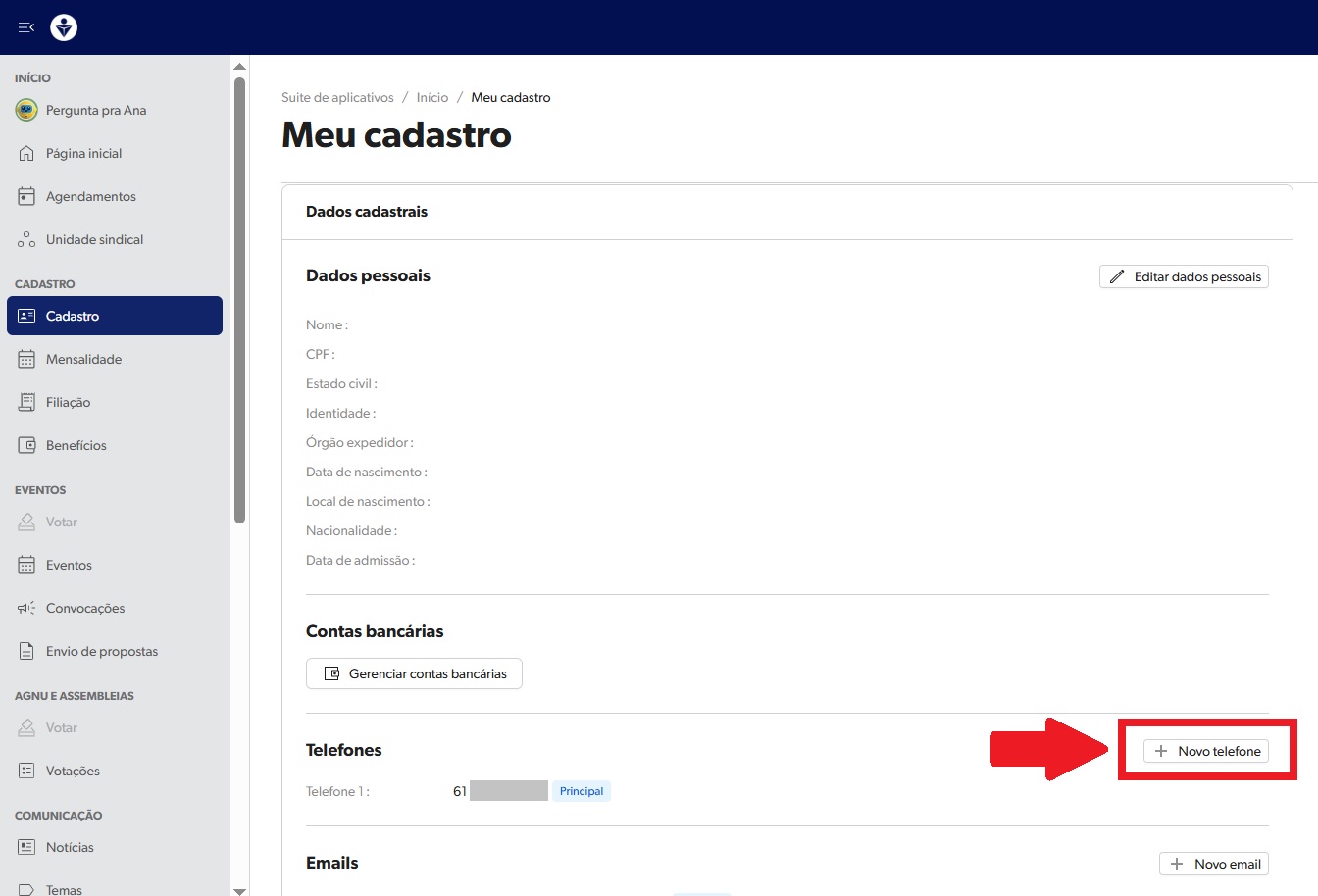Open Pergunta pra Ana assistant avatar
The height and width of the screenshot is (896, 1318).
click(26, 110)
